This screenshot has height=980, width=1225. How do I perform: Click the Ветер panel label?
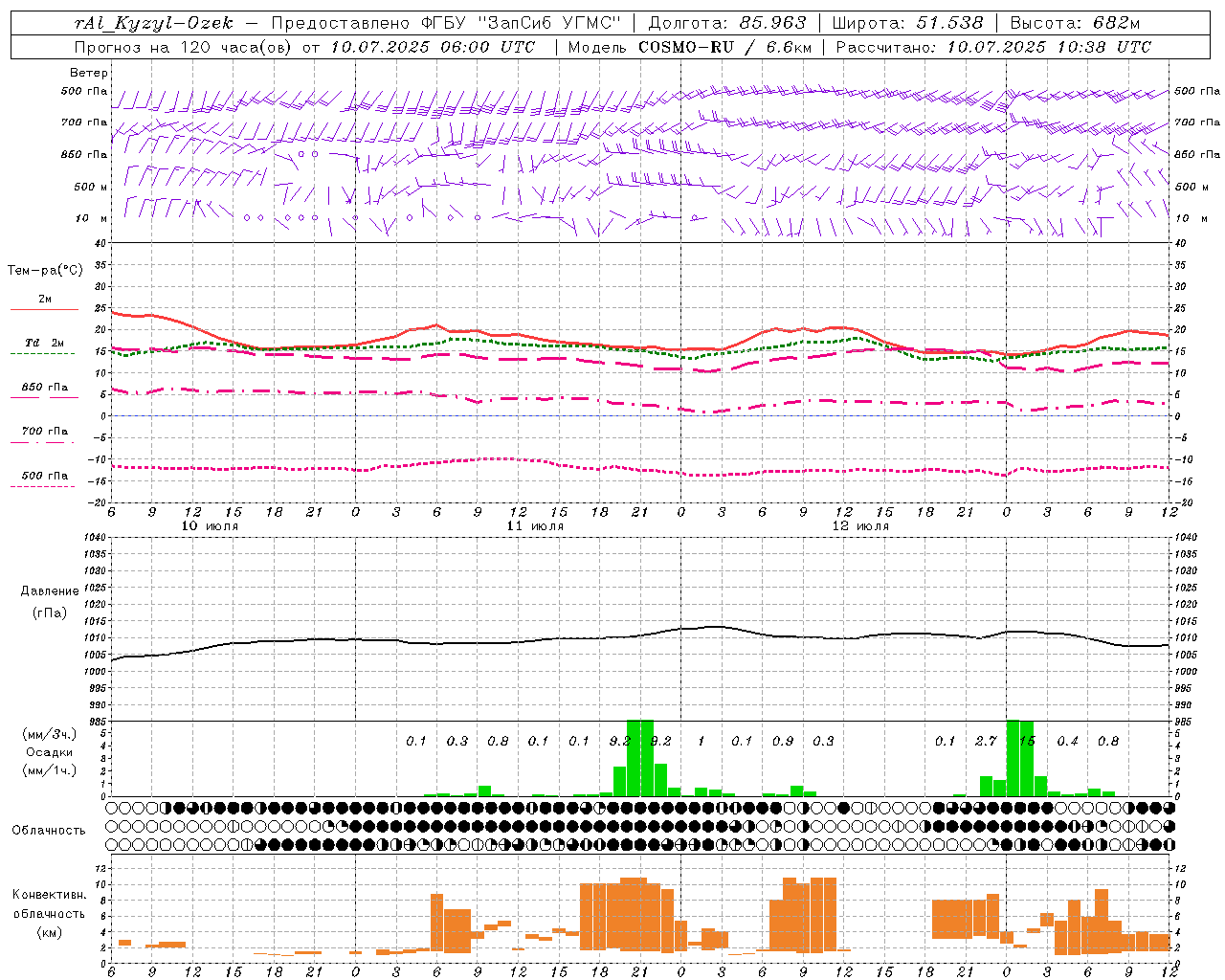pyautogui.click(x=89, y=73)
